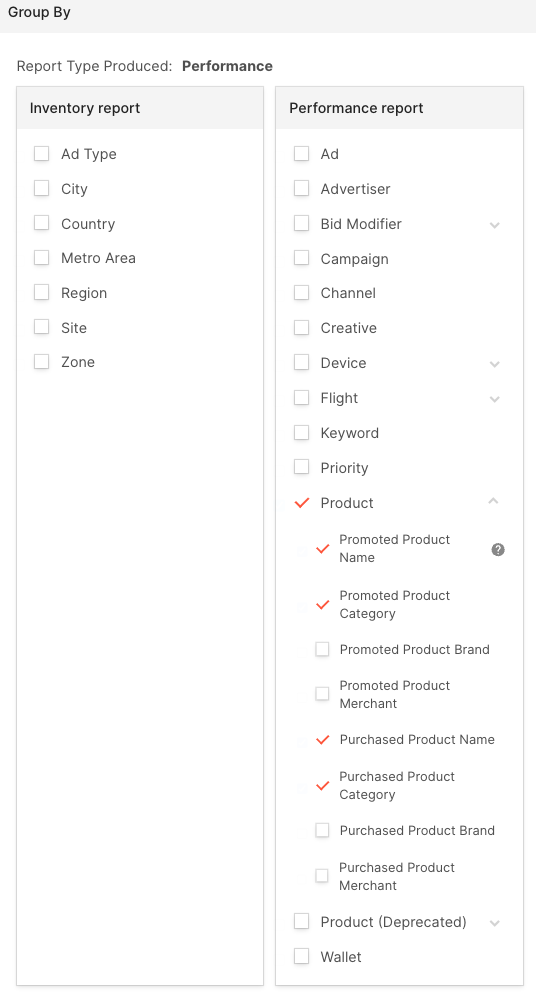Viewport: 536px width, 994px height.
Task: Enable Promoted Product Brand checkbox
Action: point(322,649)
